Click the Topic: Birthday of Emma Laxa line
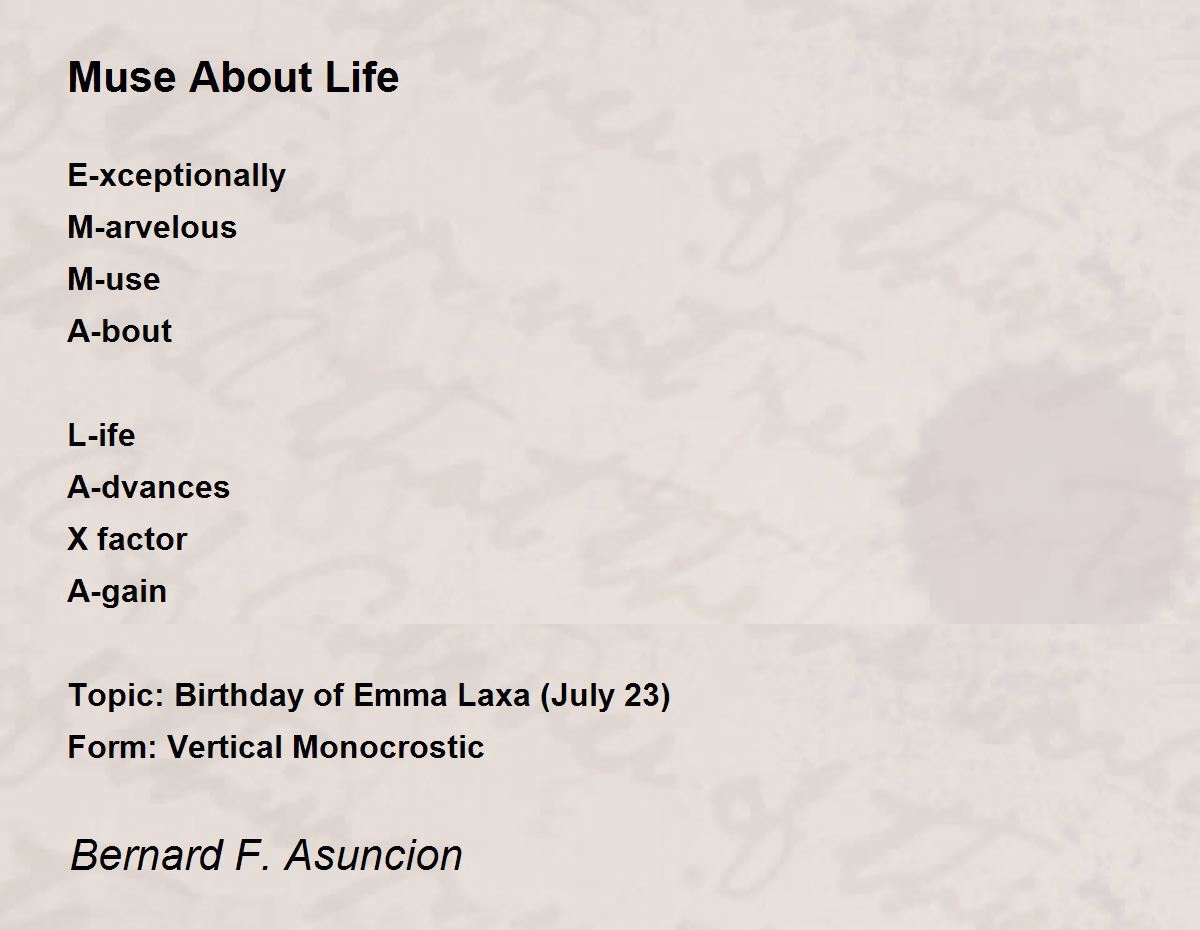Screen dimensions: 1200x930 tap(369, 696)
